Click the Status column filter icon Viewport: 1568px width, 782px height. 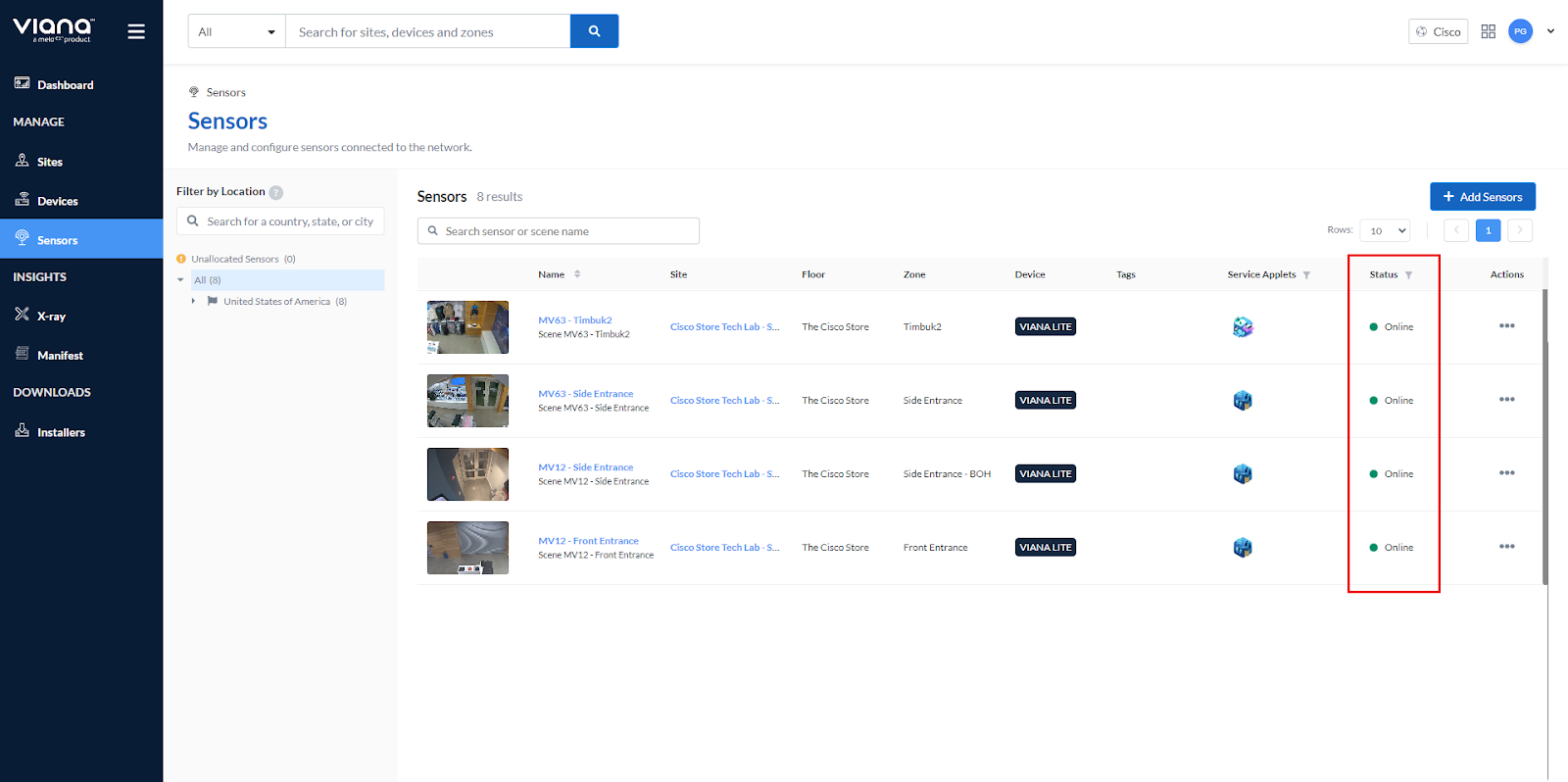coord(1408,275)
